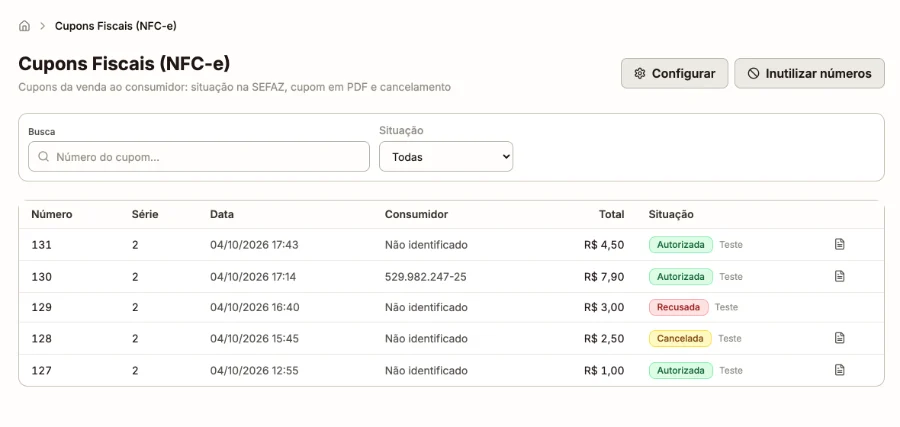Click the Autorizada badge on coupon 127
Viewport: 900px width, 427px height.
click(681, 370)
